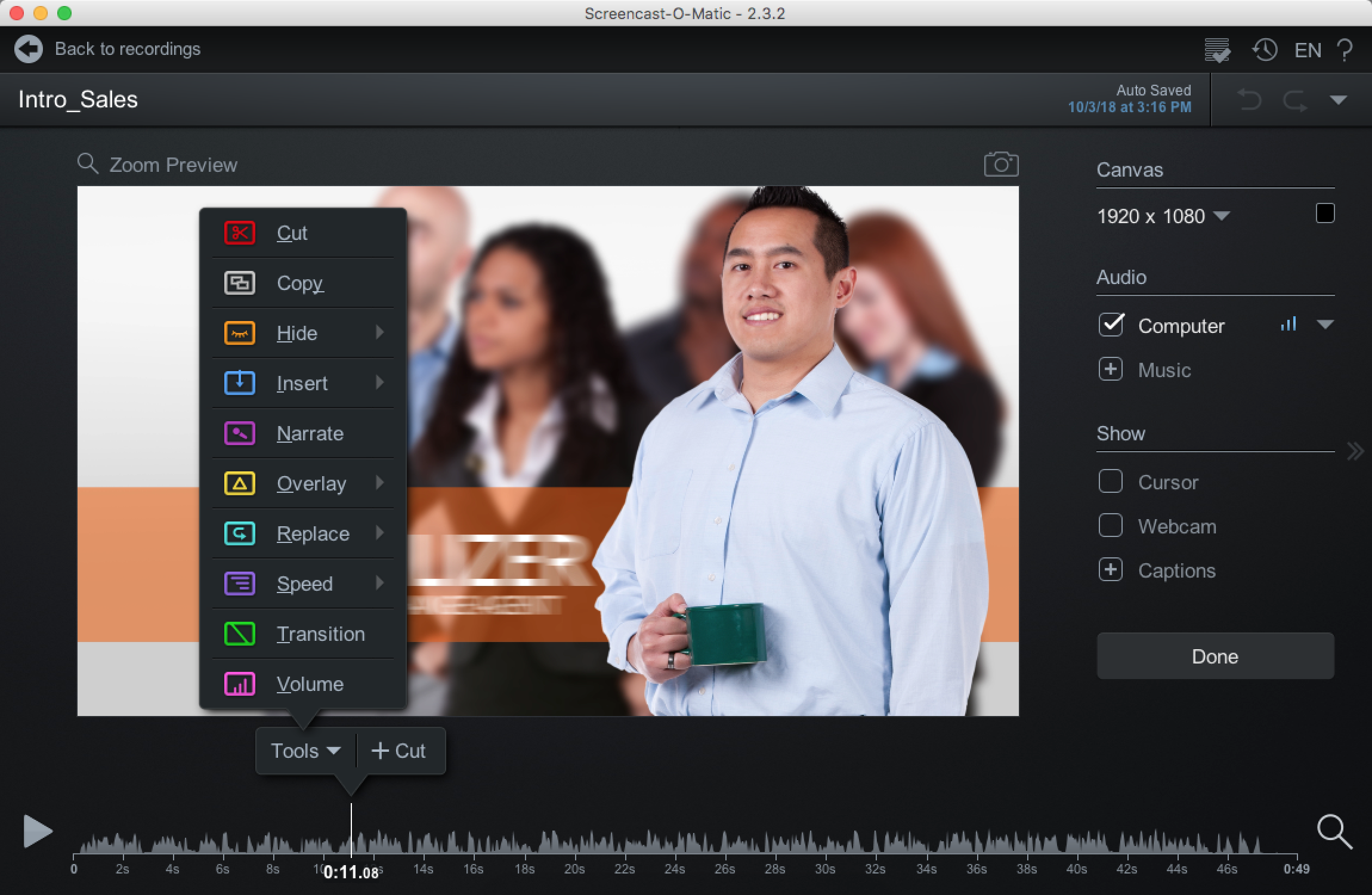Click the screenshot camera icon

(x=1000, y=163)
